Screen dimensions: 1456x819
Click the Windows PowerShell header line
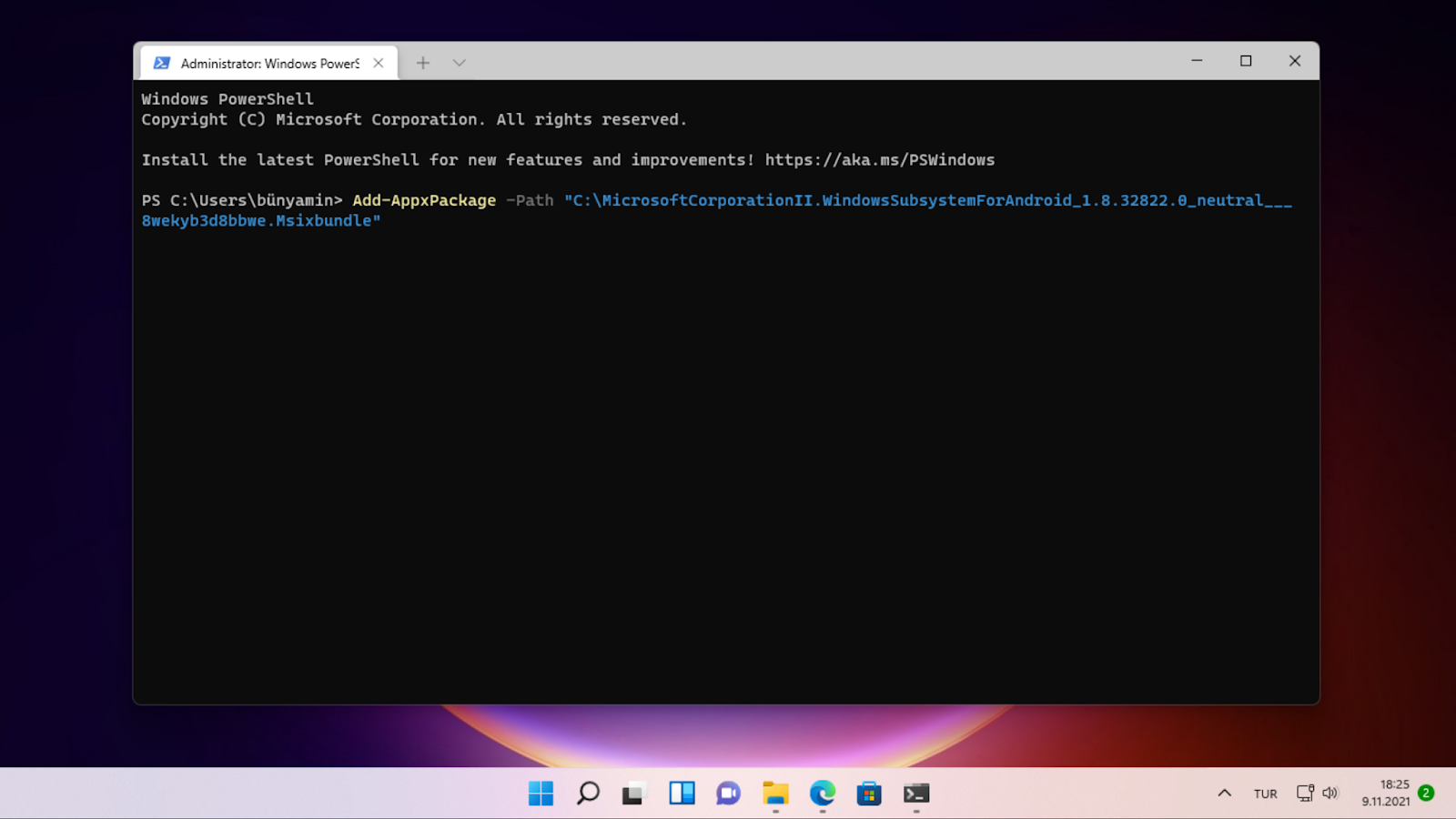227,99
